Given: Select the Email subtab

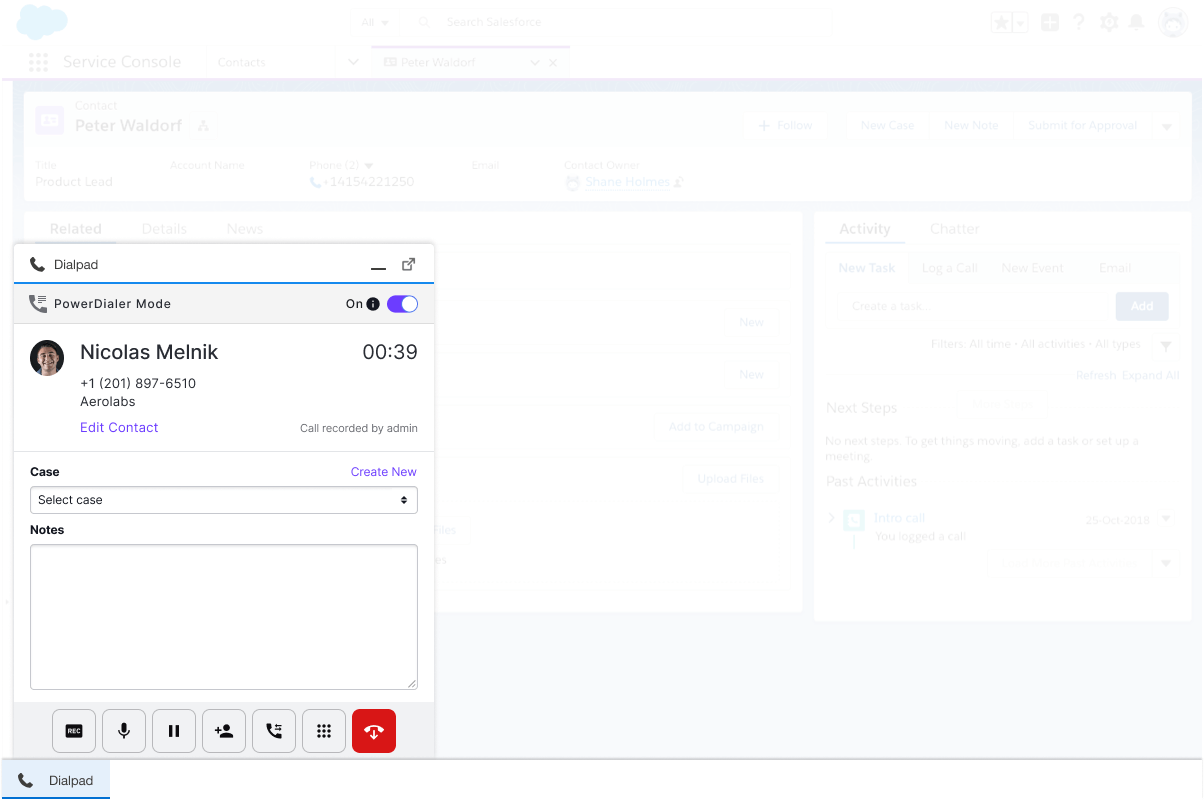Looking at the screenshot, I should pyautogui.click(x=1115, y=268).
